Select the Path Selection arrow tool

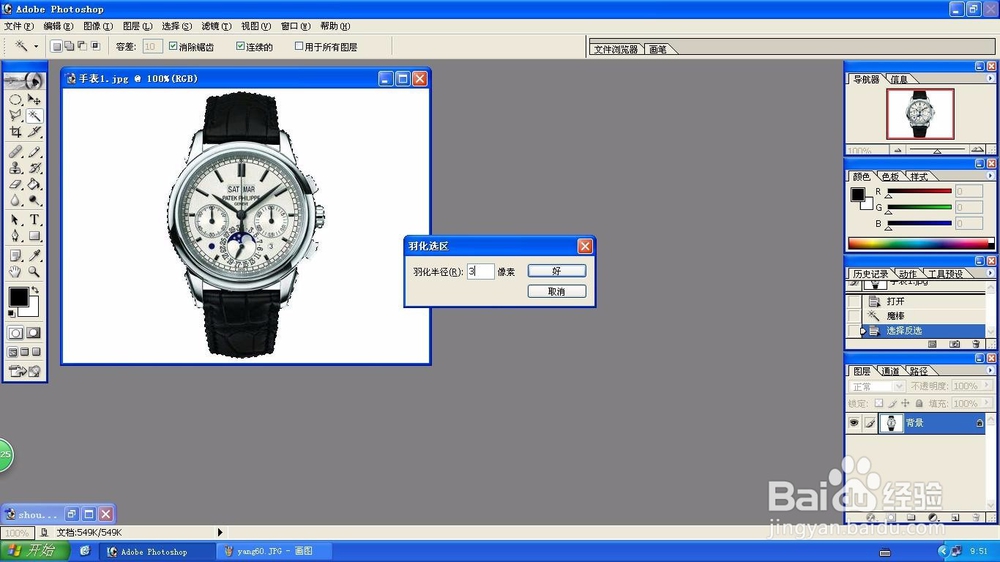point(15,220)
